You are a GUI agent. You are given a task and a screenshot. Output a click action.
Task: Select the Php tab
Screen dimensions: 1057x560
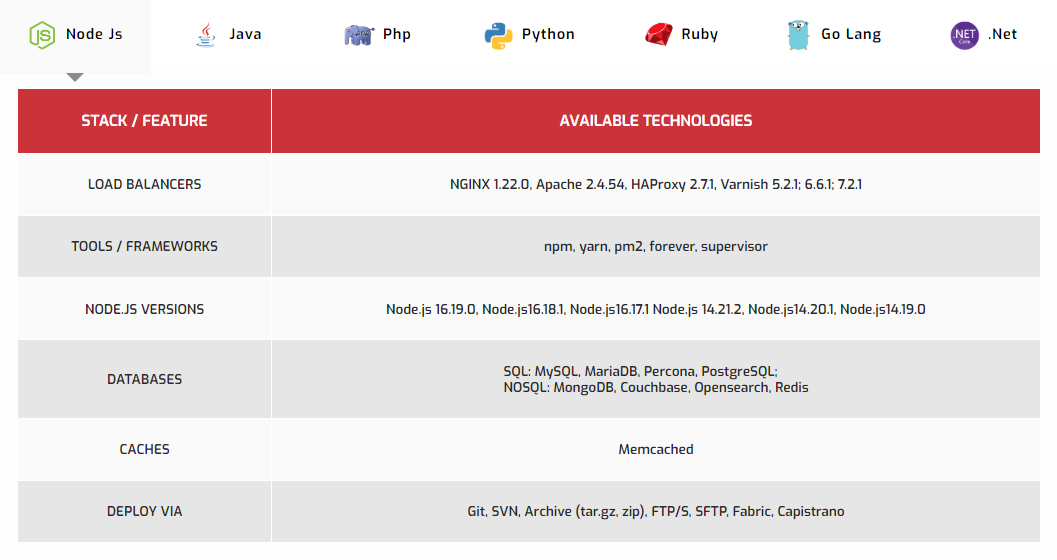click(x=378, y=36)
